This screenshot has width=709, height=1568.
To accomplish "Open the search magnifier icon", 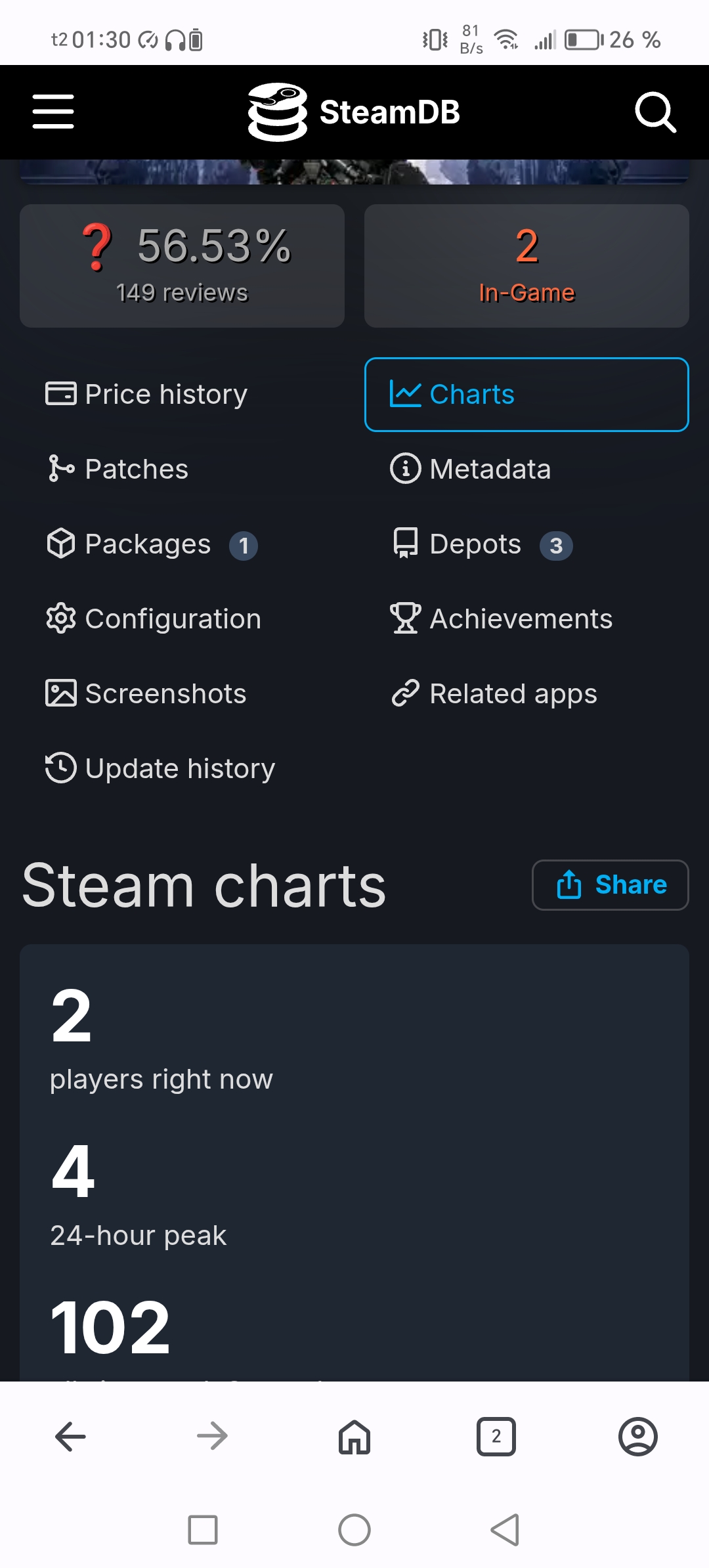I will (x=655, y=112).
